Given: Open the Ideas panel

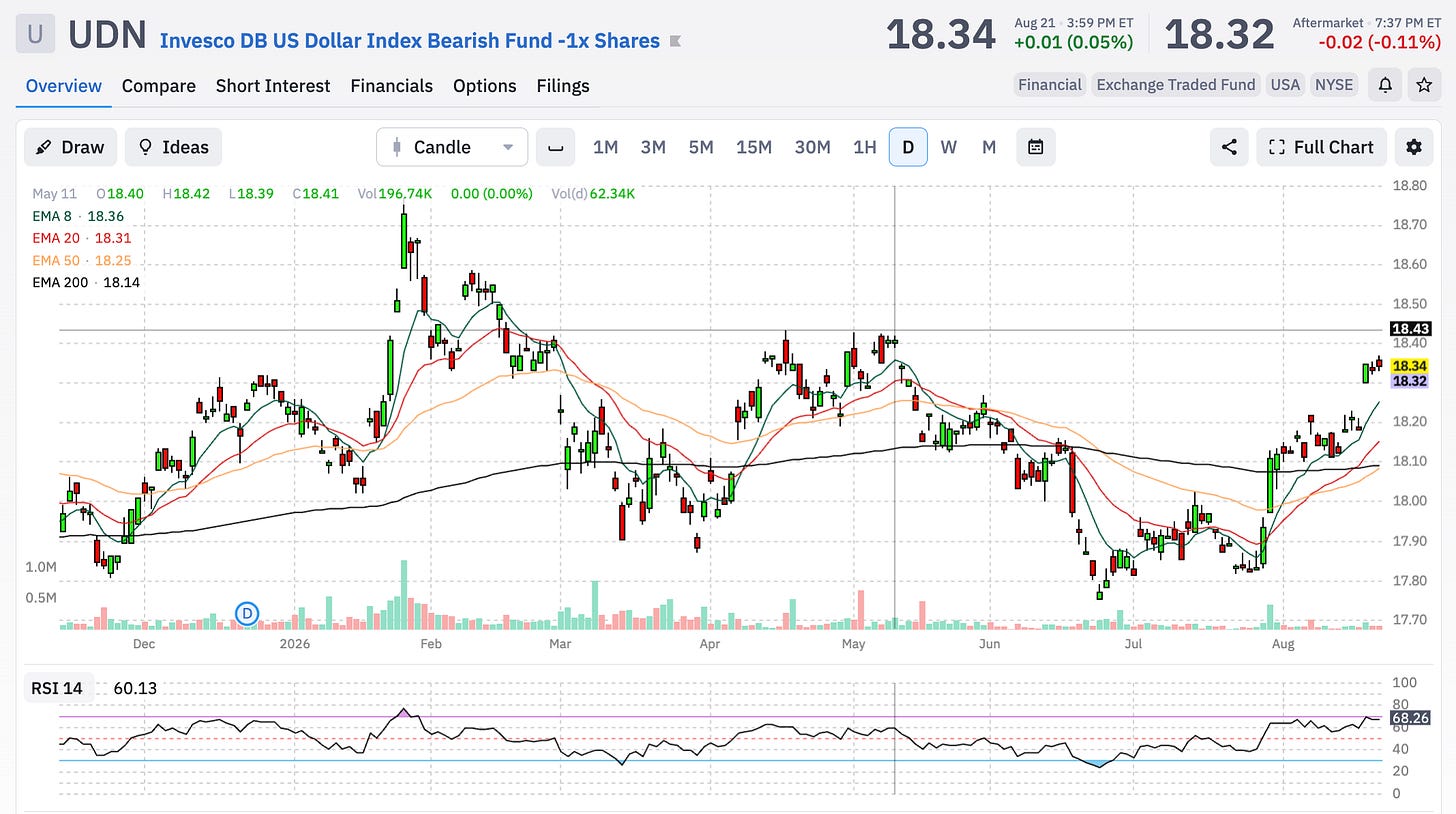Looking at the screenshot, I should coord(173,147).
